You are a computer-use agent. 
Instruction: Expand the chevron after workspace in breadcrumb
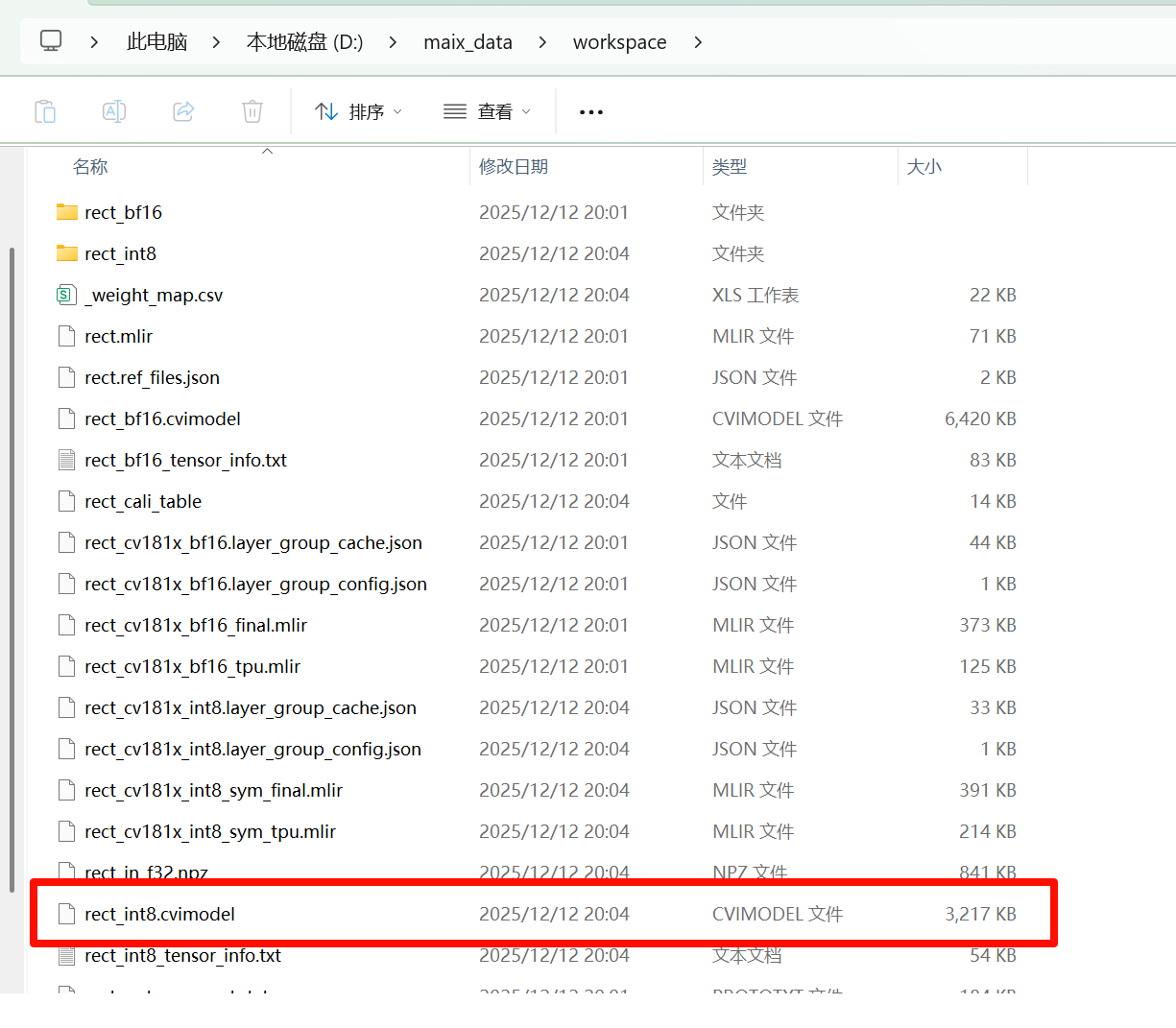[x=698, y=42]
